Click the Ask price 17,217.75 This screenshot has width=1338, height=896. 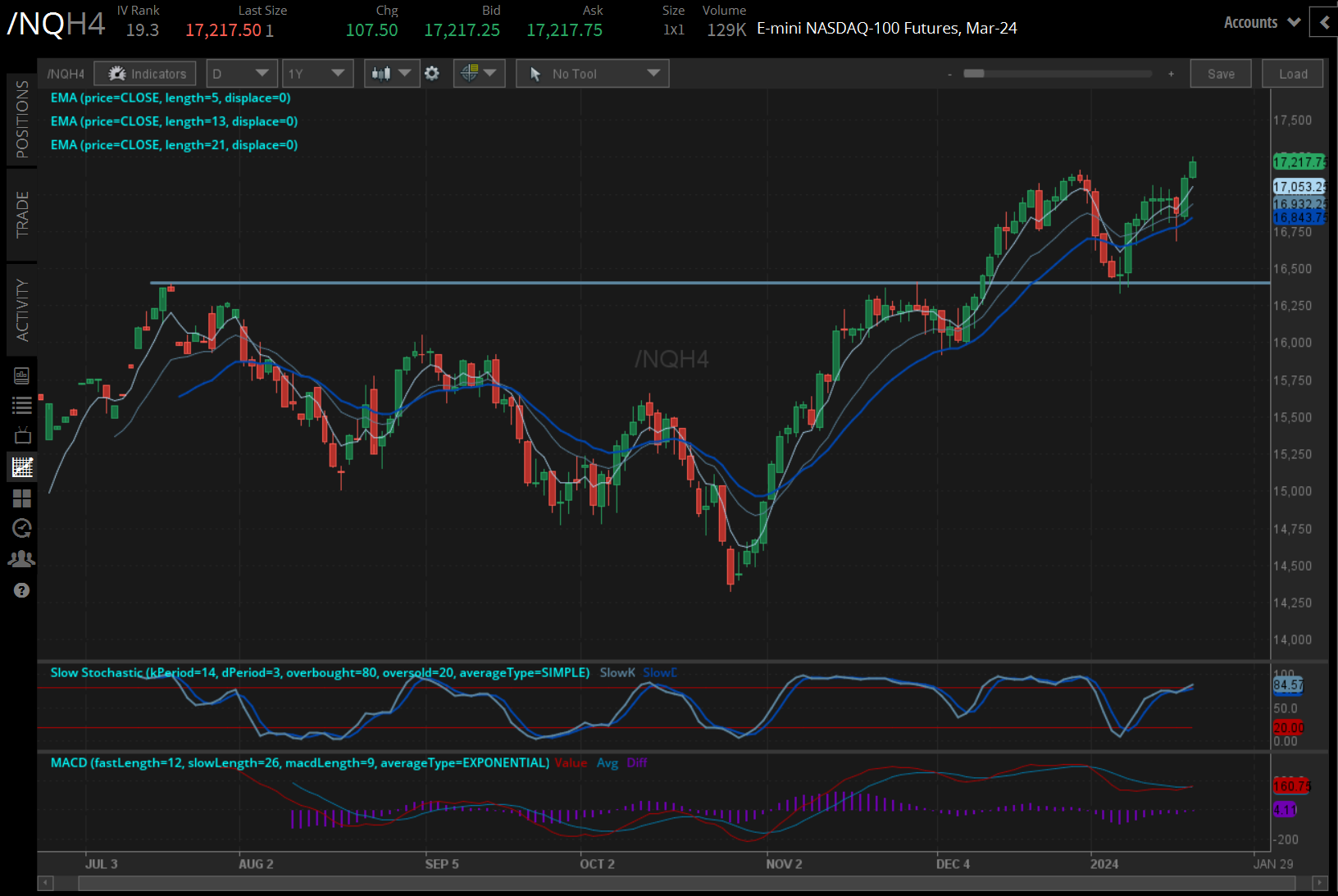tap(564, 30)
